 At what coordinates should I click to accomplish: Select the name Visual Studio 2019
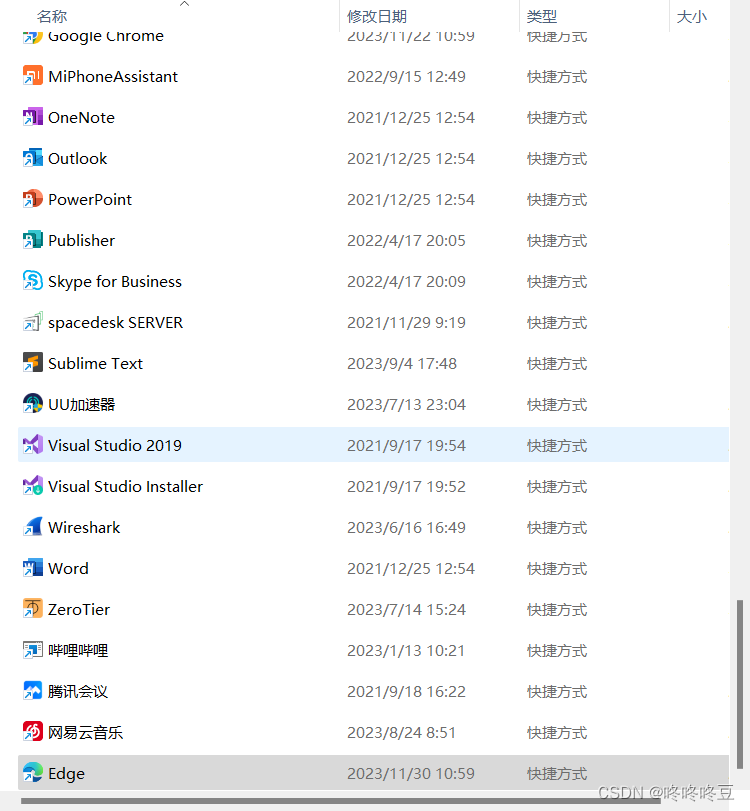click(115, 445)
